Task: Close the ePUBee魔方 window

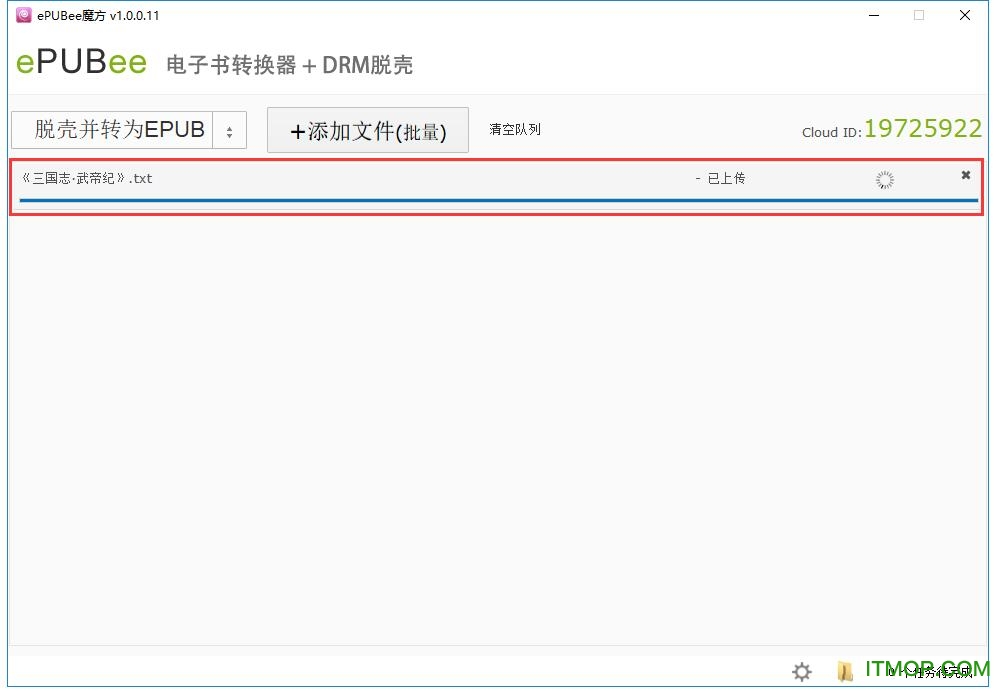Action: [964, 15]
